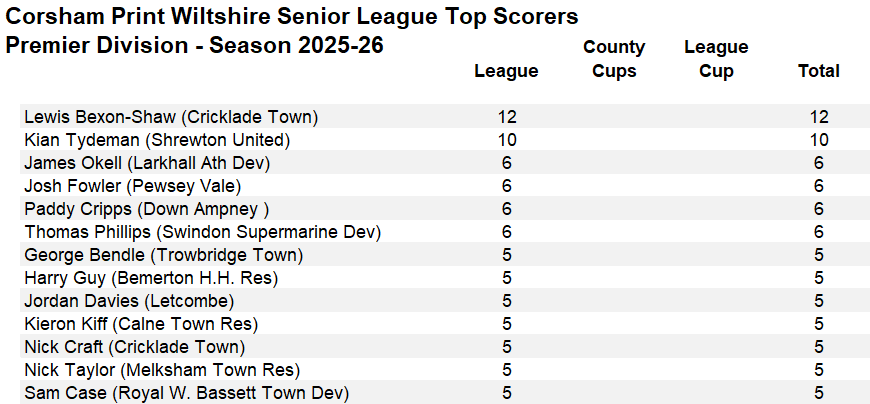Click the Lewis Bexon-Shaw (Cricklade Town) row name

[x=171, y=117]
